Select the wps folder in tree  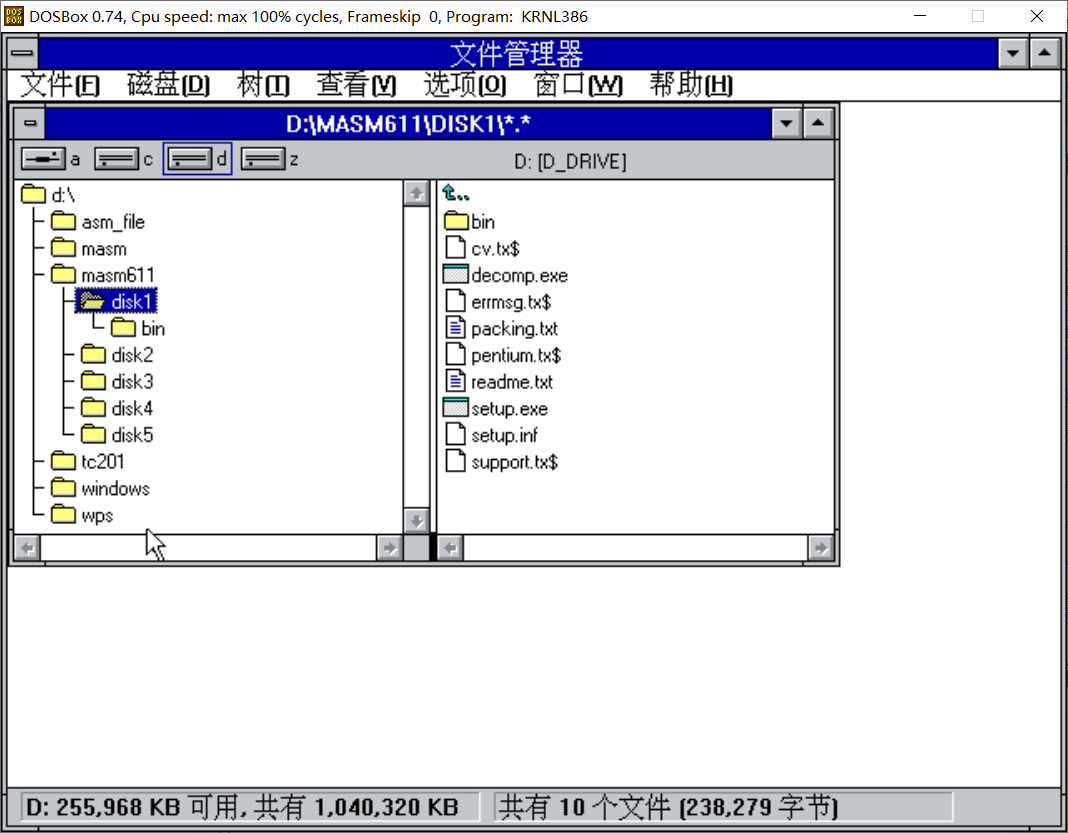82,515
